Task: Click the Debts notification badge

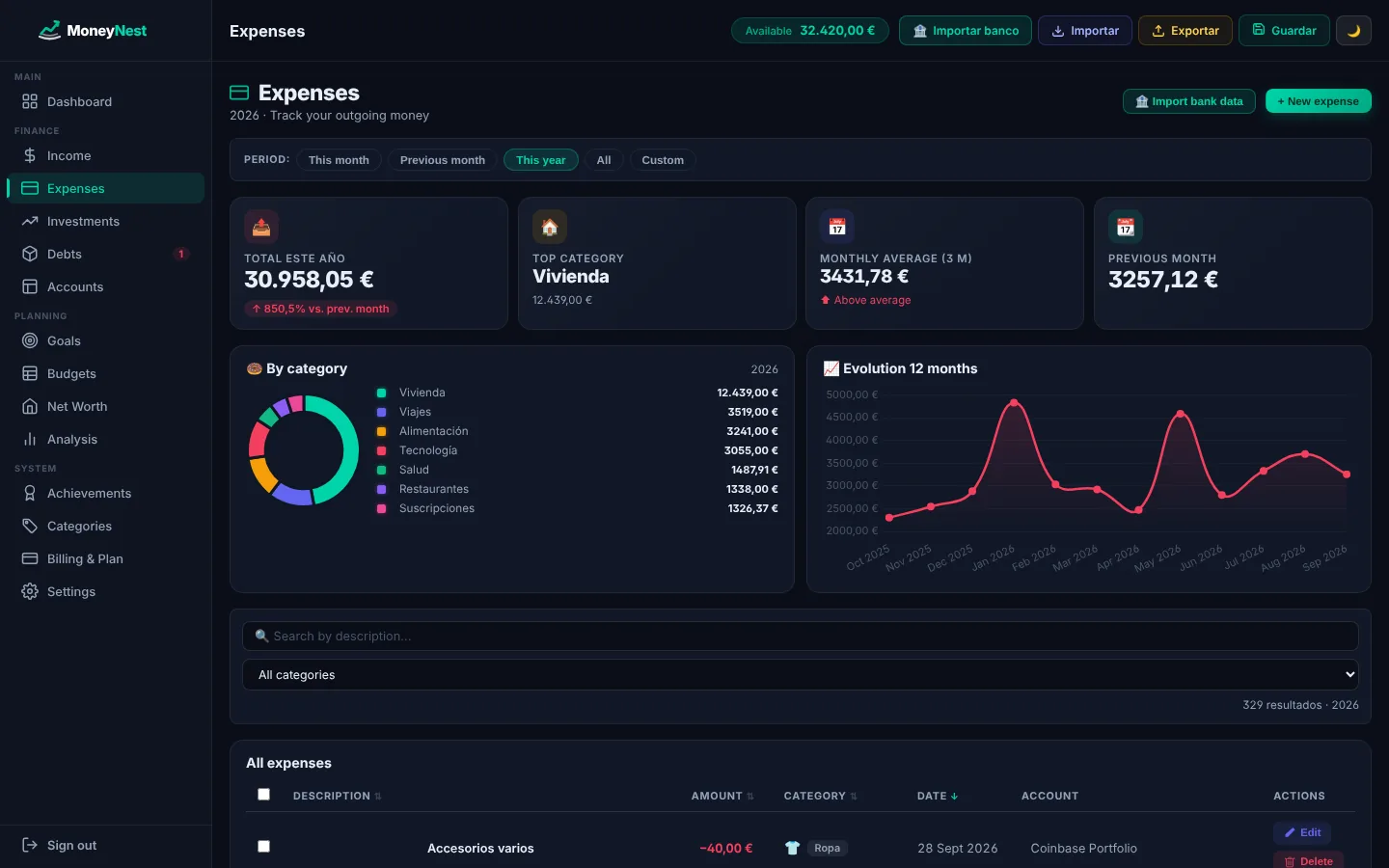Action: (x=180, y=254)
